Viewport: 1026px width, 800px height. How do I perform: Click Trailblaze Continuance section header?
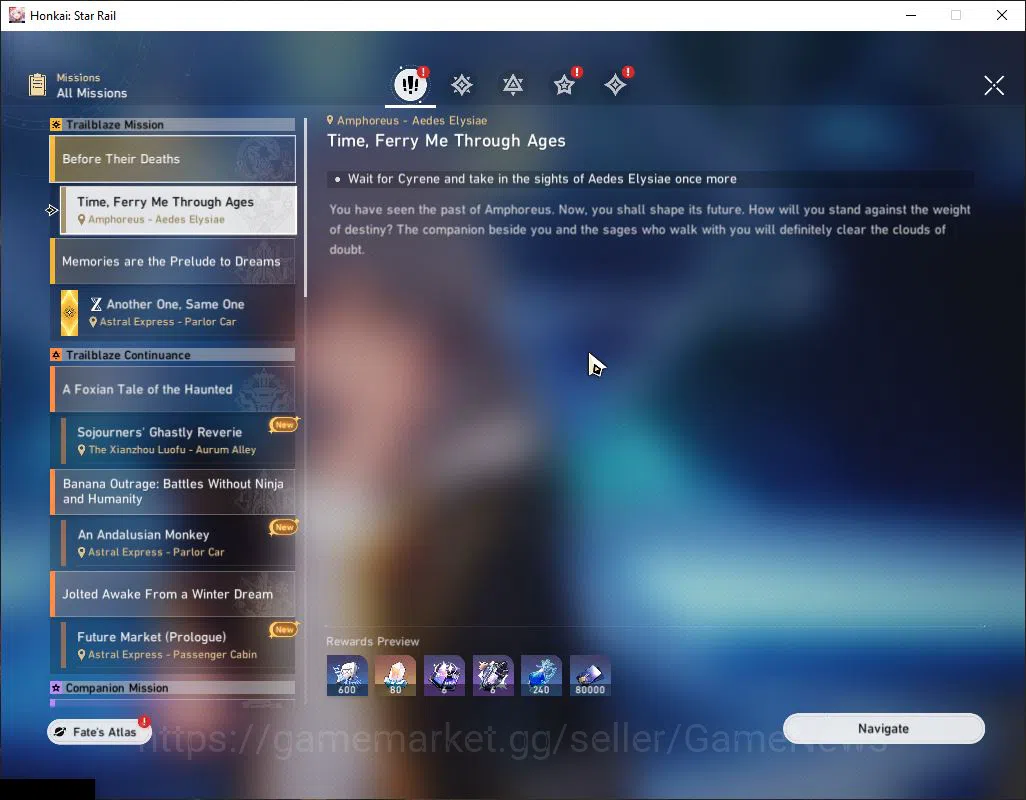(173, 355)
